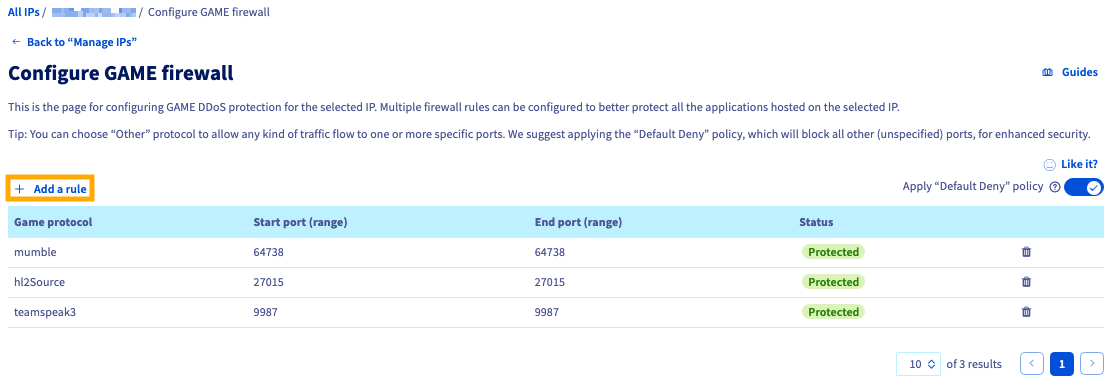1110x387 pixels.
Task: Select page 1 in pagination
Action: 1062,364
